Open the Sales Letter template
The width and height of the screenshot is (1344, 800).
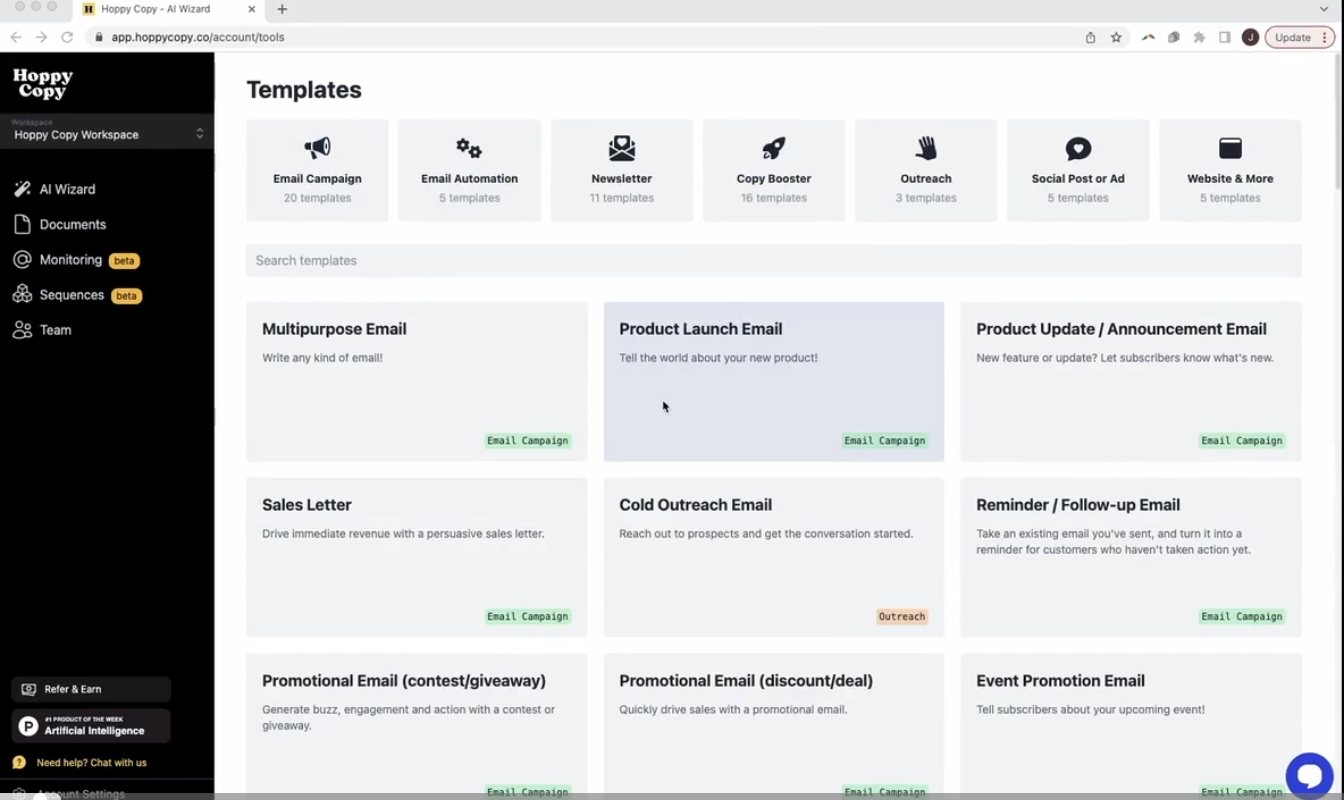pos(417,557)
